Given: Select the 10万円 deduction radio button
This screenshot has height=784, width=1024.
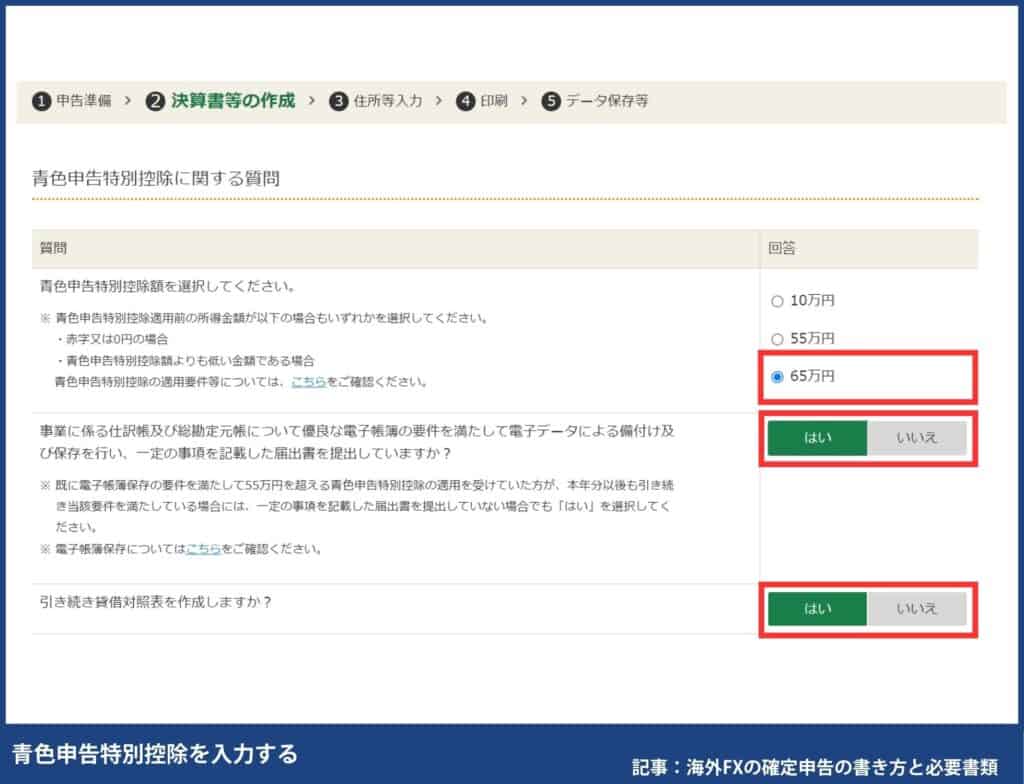Looking at the screenshot, I should pos(777,301).
